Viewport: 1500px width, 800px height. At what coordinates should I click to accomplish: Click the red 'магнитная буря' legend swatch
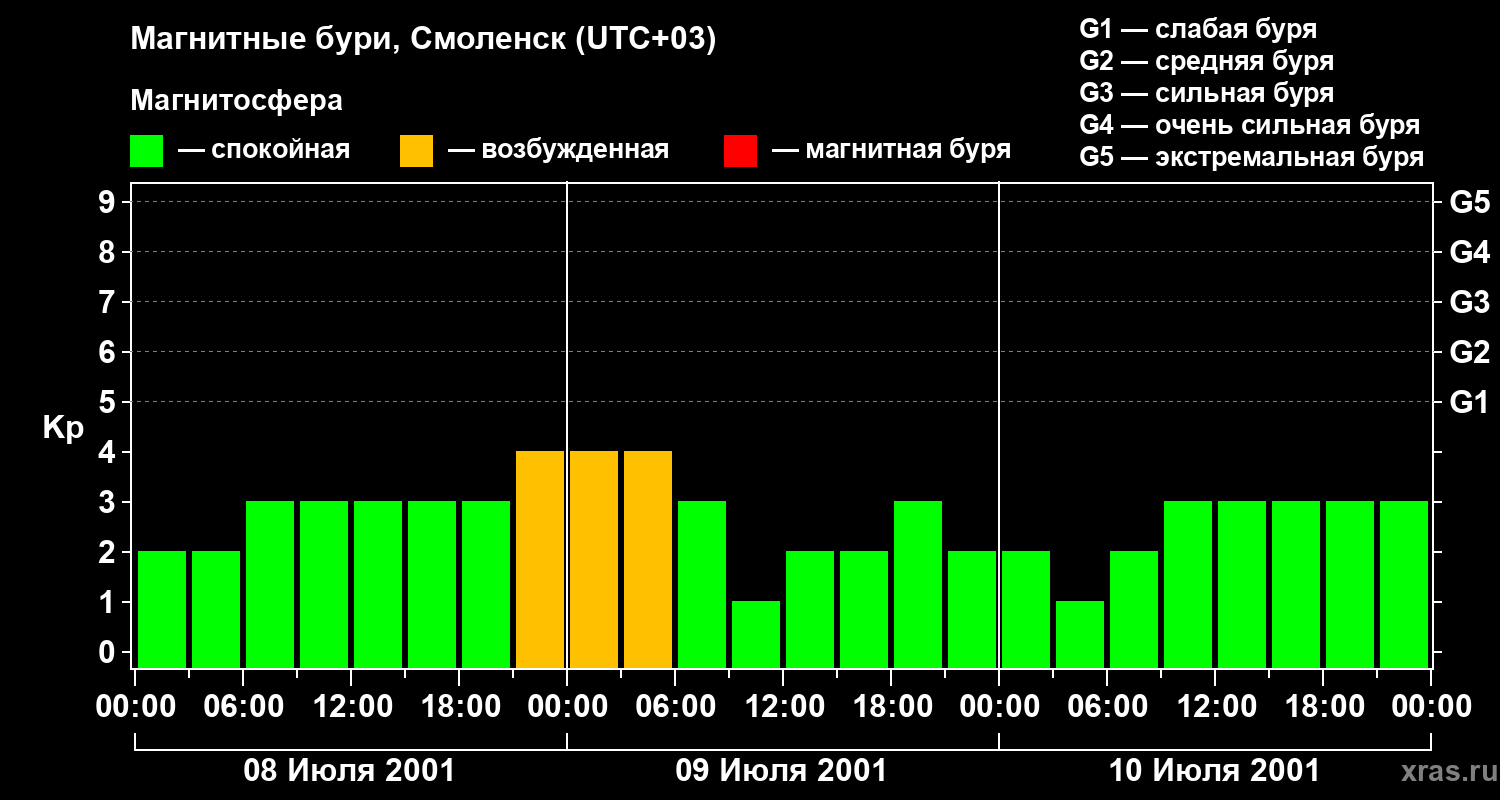(x=740, y=151)
